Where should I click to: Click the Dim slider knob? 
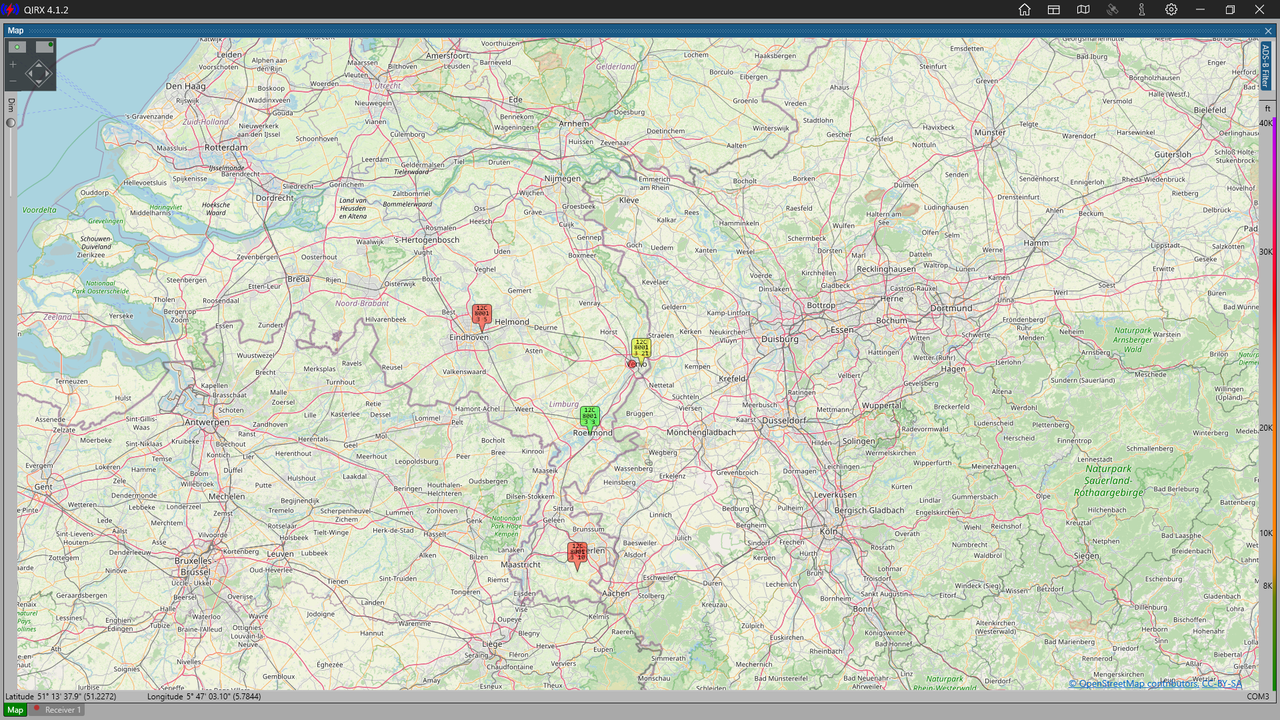11,123
